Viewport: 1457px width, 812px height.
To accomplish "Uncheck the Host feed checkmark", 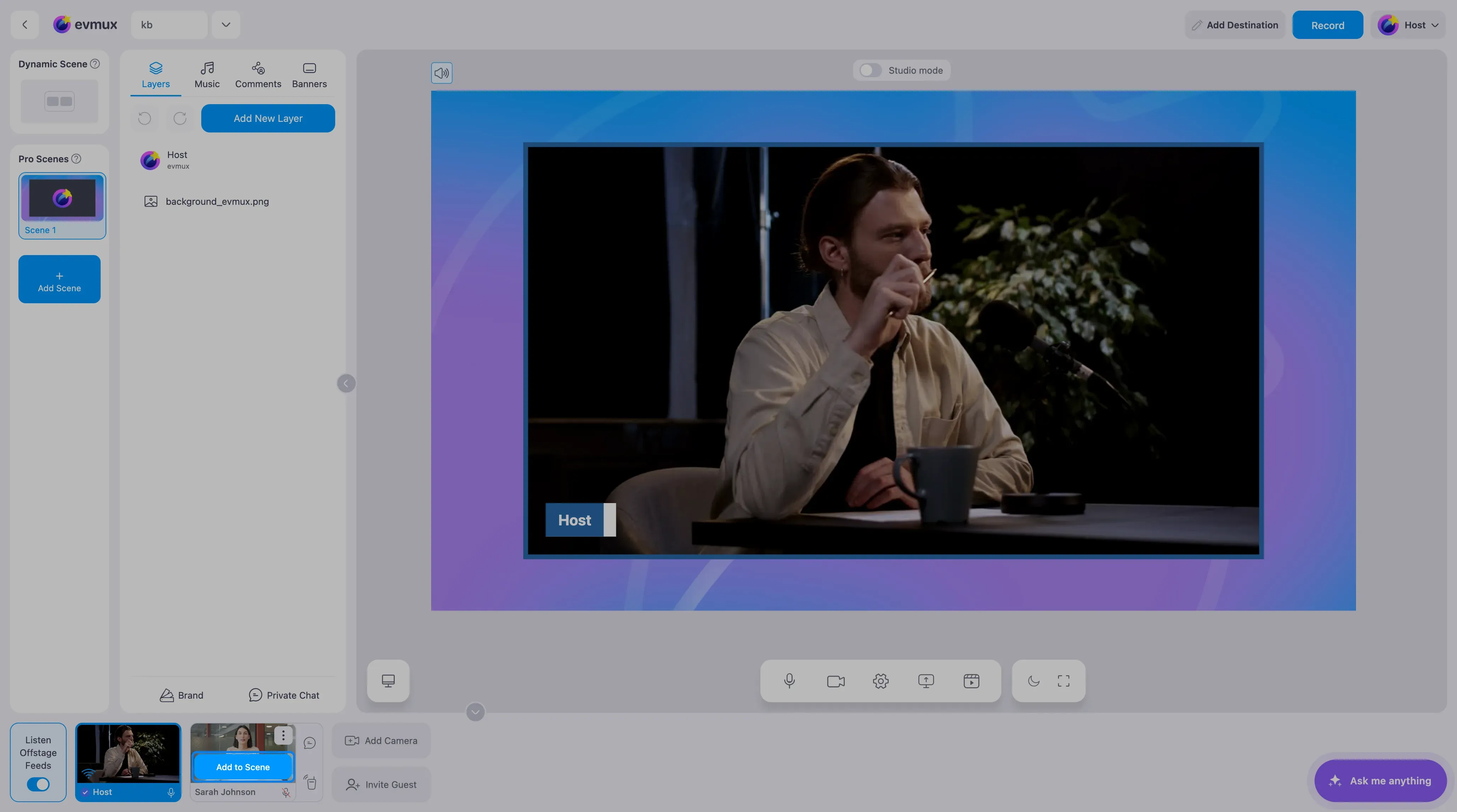I will (x=85, y=792).
